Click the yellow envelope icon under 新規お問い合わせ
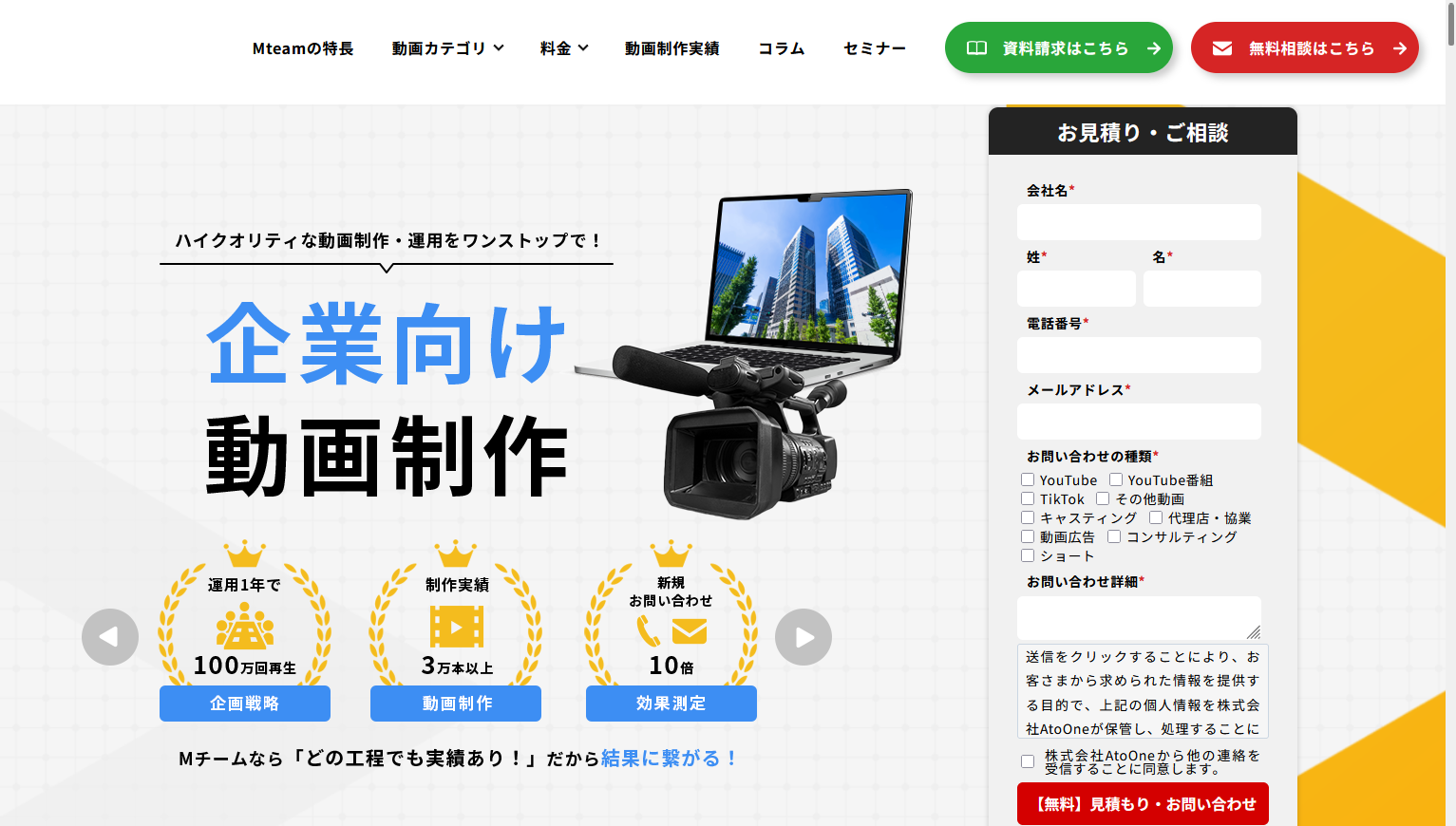This screenshot has width=1456, height=826. click(690, 631)
